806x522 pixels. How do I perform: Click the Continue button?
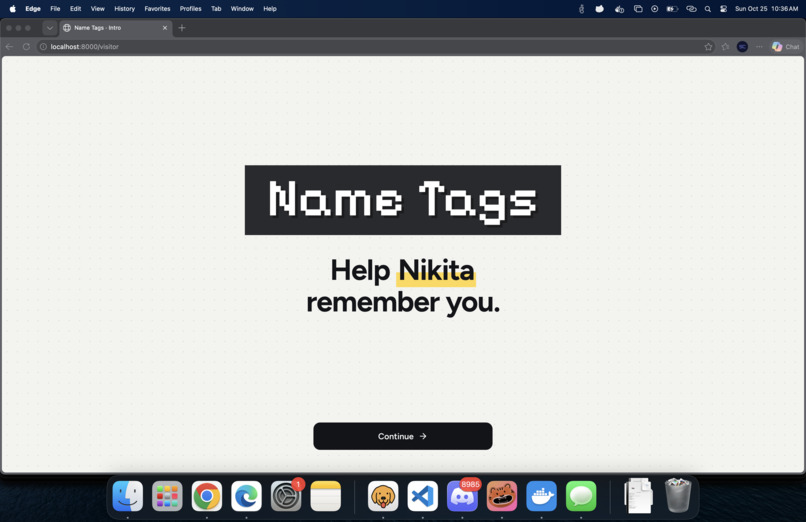coord(402,436)
